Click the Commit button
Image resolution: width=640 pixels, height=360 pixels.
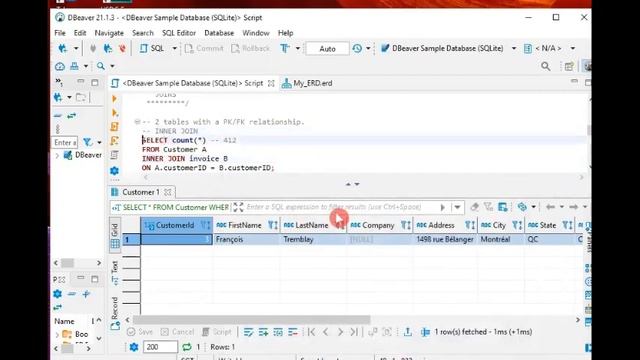(x=204, y=49)
